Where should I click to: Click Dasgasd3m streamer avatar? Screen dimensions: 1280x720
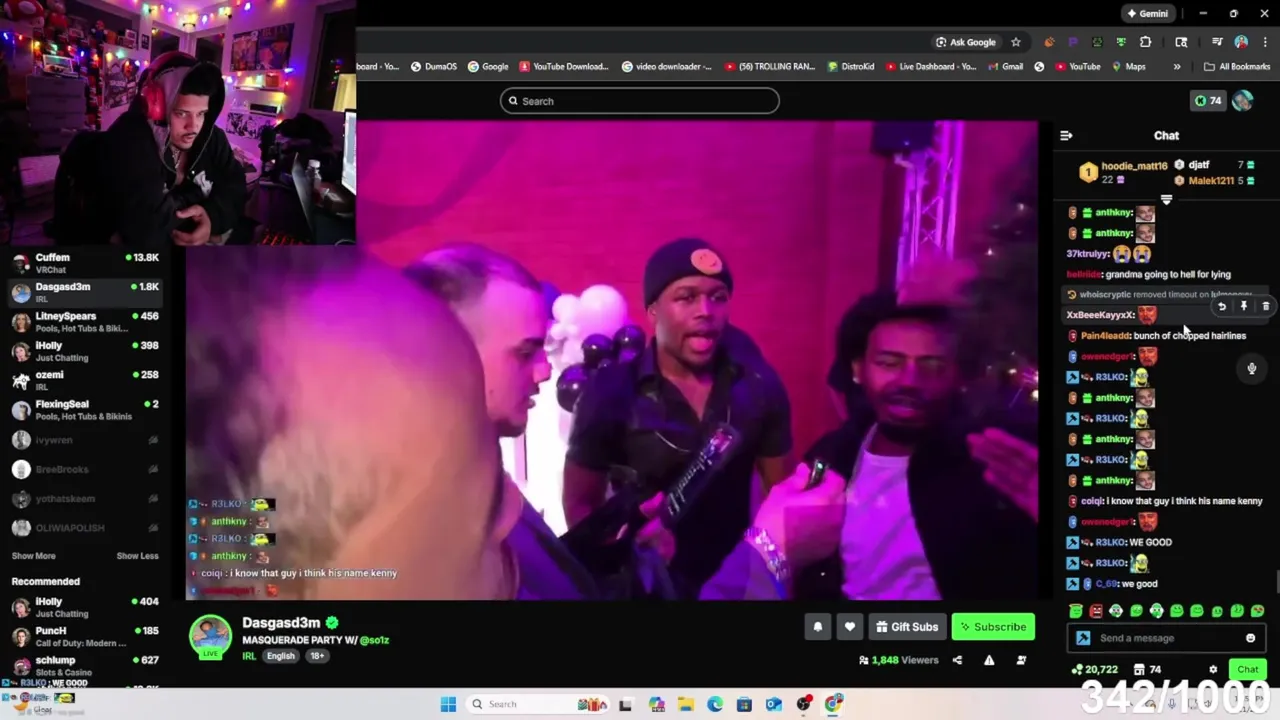(210, 636)
